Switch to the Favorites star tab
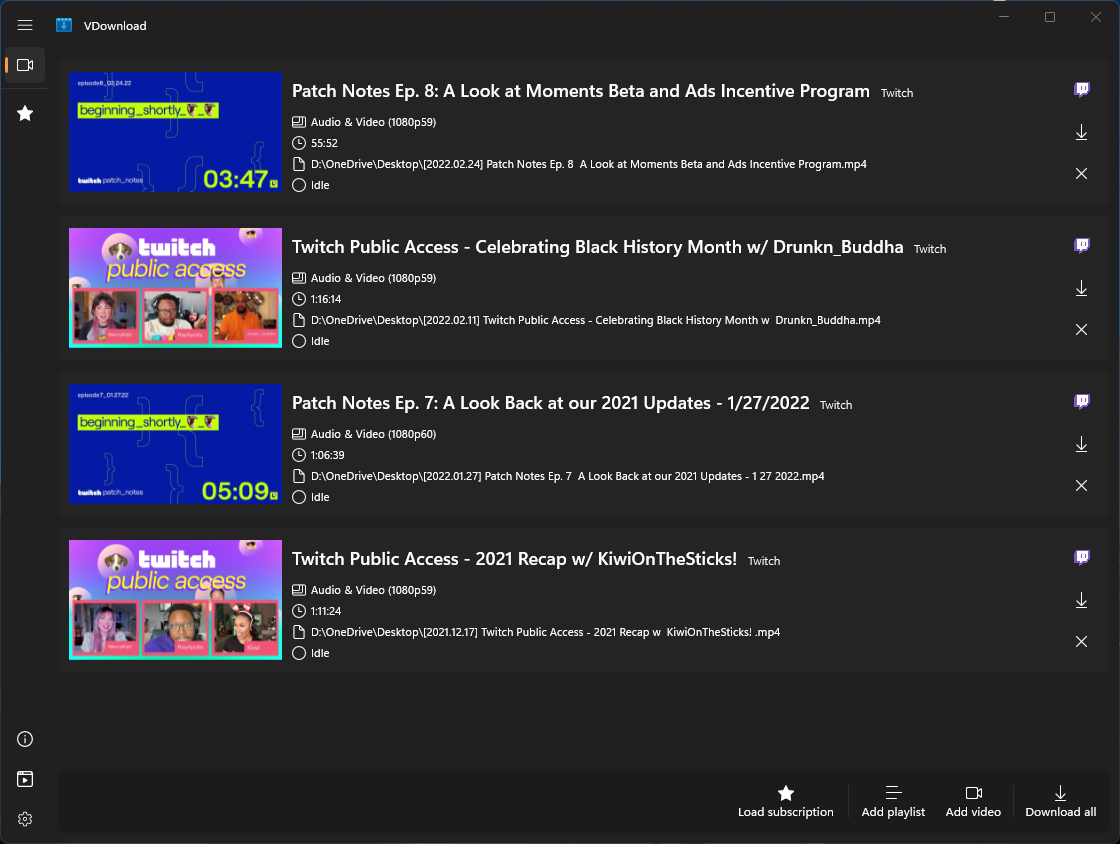The image size is (1120, 844). coord(24,113)
